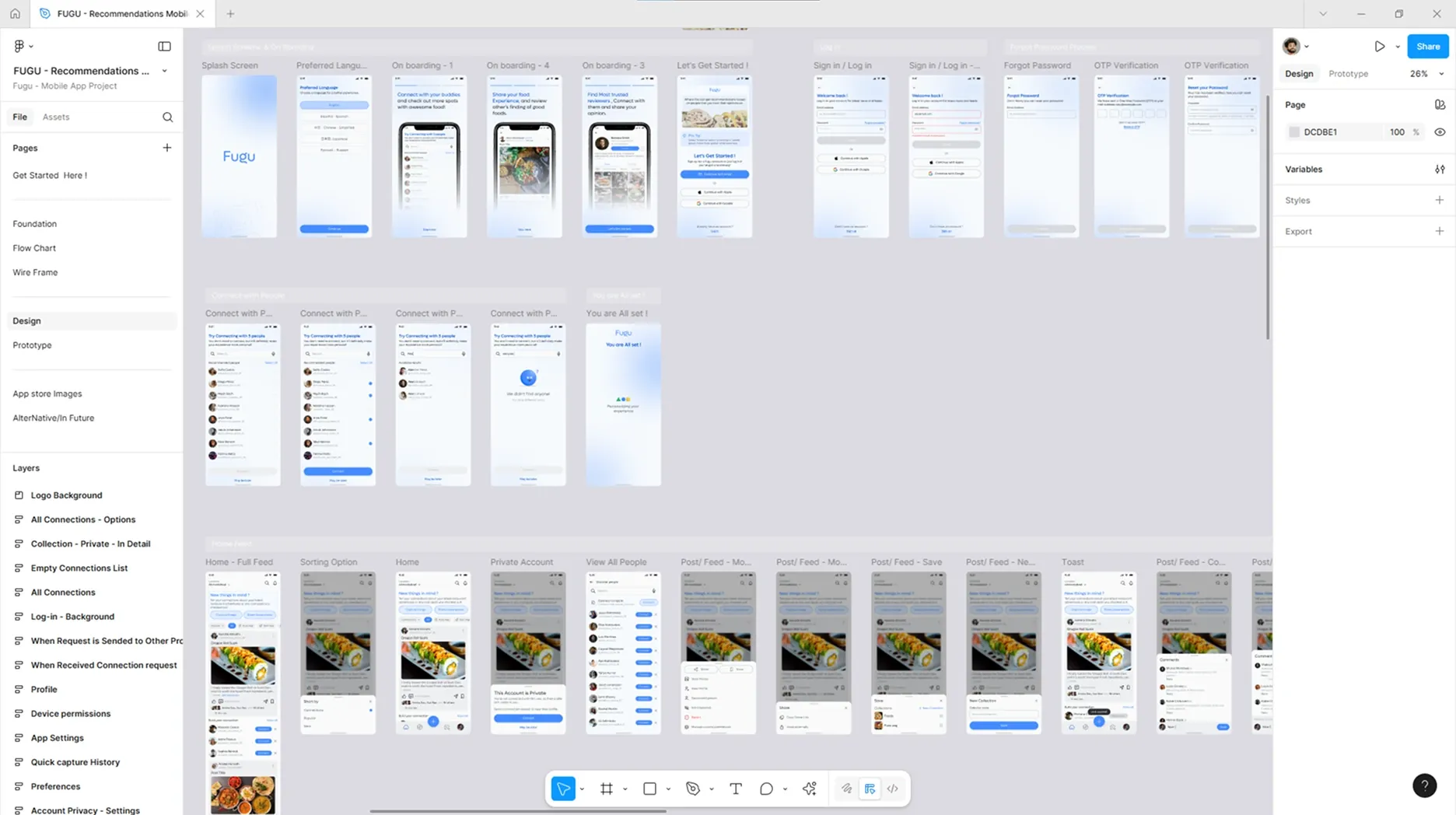Toggle Dev Mode in bottom toolbar

coord(893,789)
